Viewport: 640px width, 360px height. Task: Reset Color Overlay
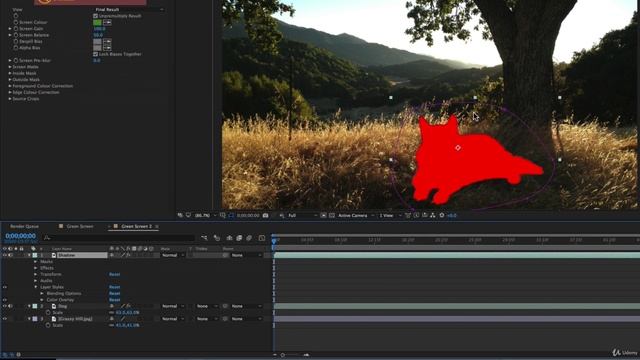(115, 300)
